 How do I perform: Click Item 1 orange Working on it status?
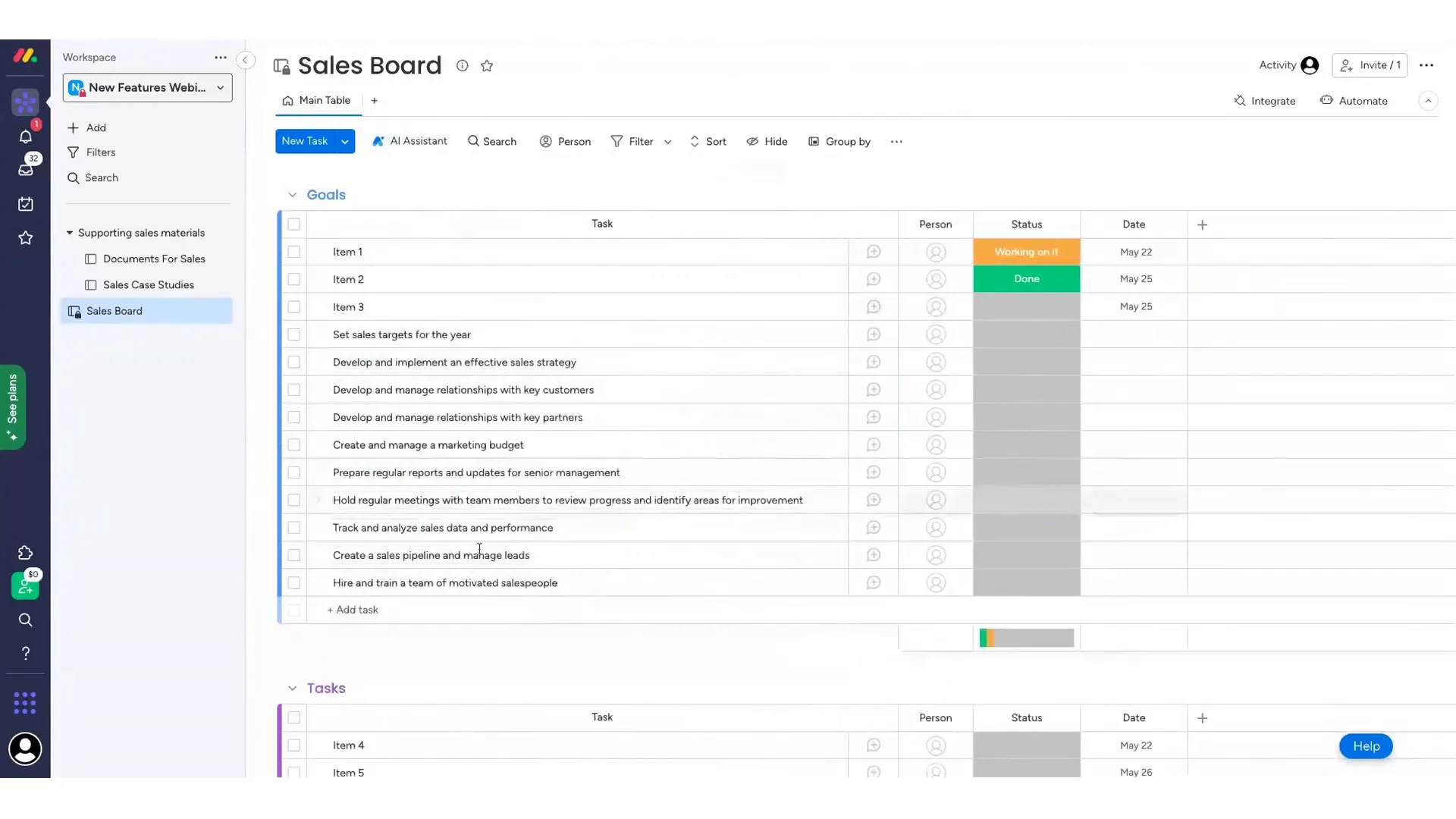tap(1026, 252)
